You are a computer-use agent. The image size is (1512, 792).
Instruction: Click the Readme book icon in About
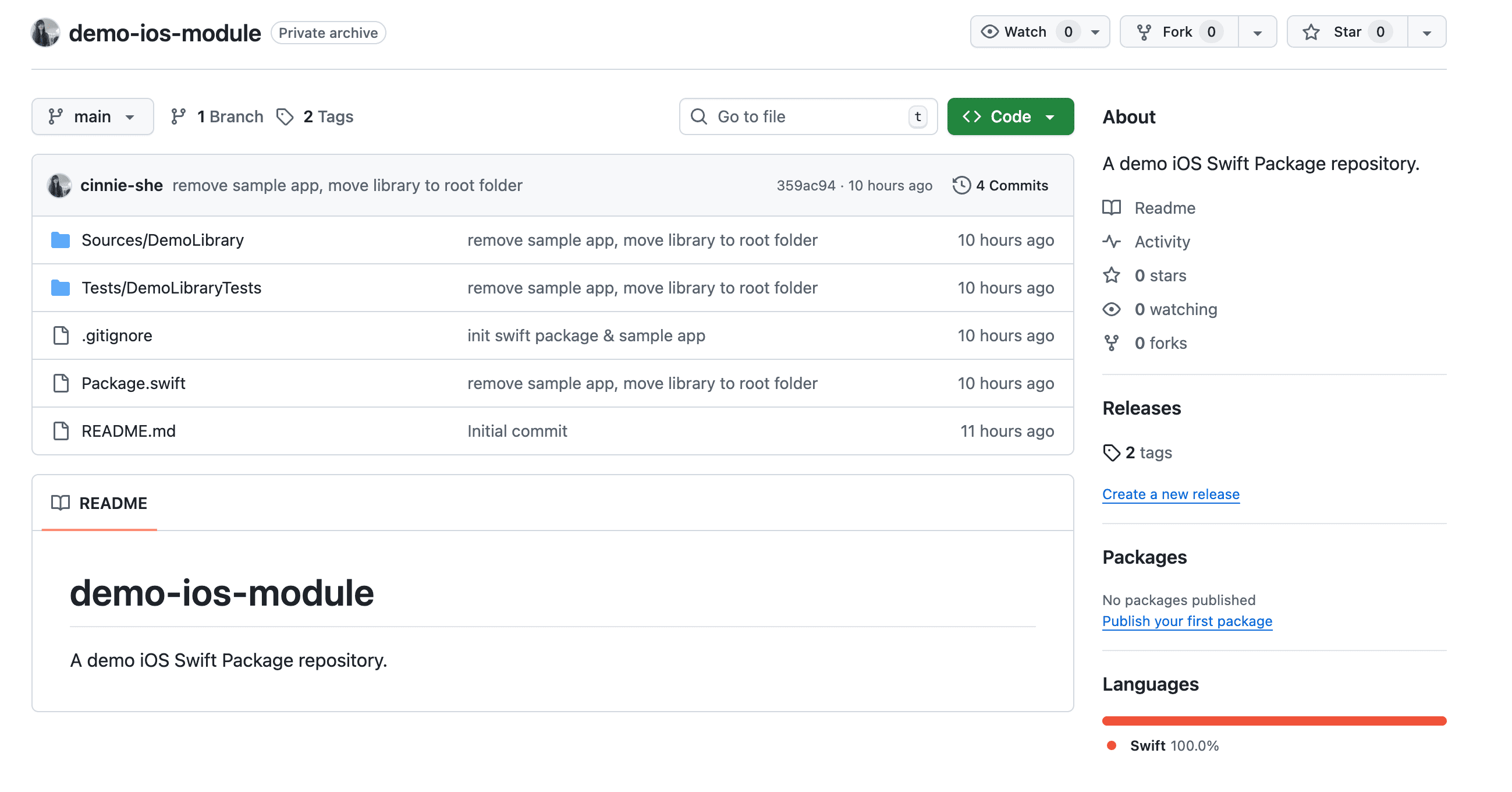[1112, 207]
